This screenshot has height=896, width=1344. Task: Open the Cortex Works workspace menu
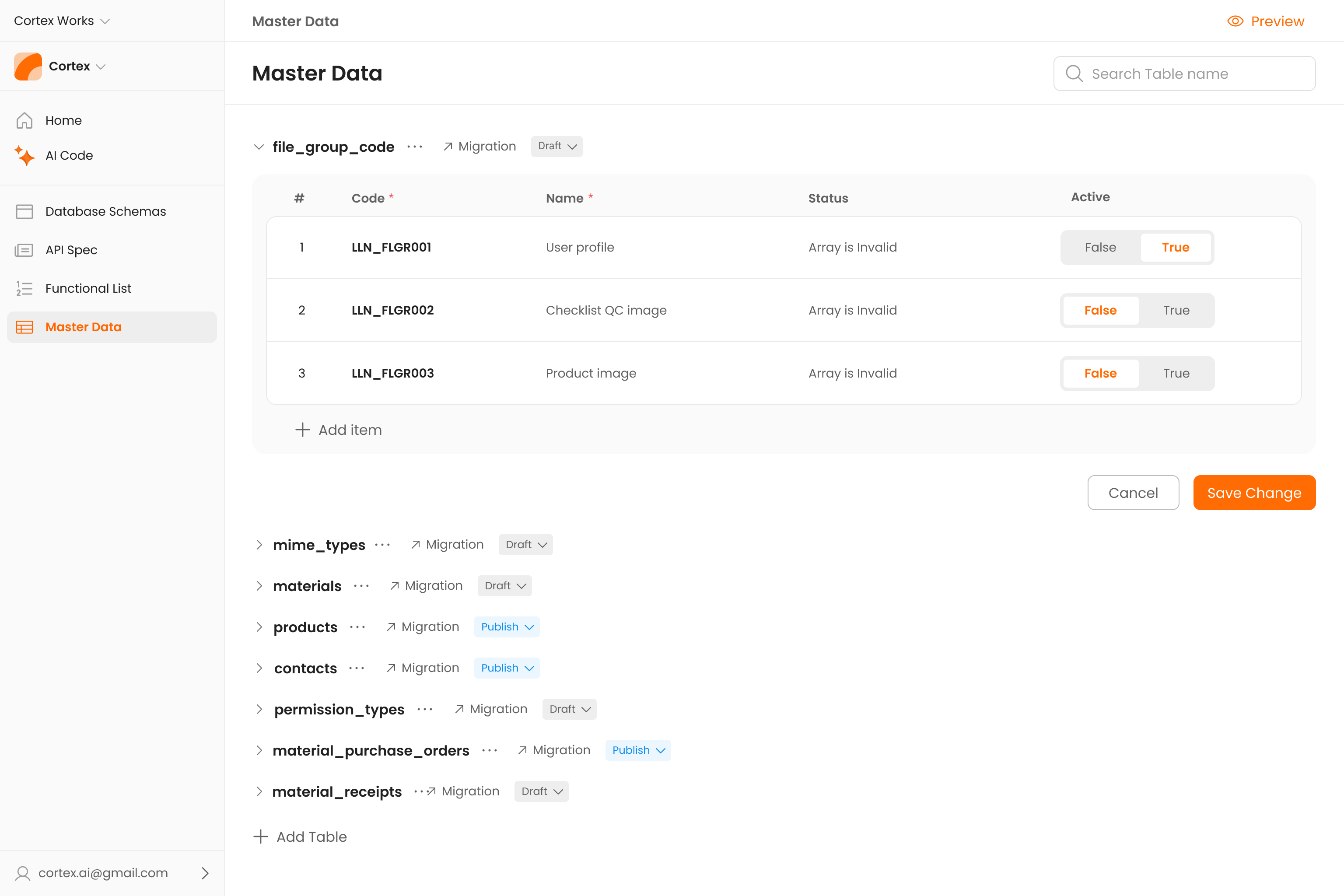[62, 21]
